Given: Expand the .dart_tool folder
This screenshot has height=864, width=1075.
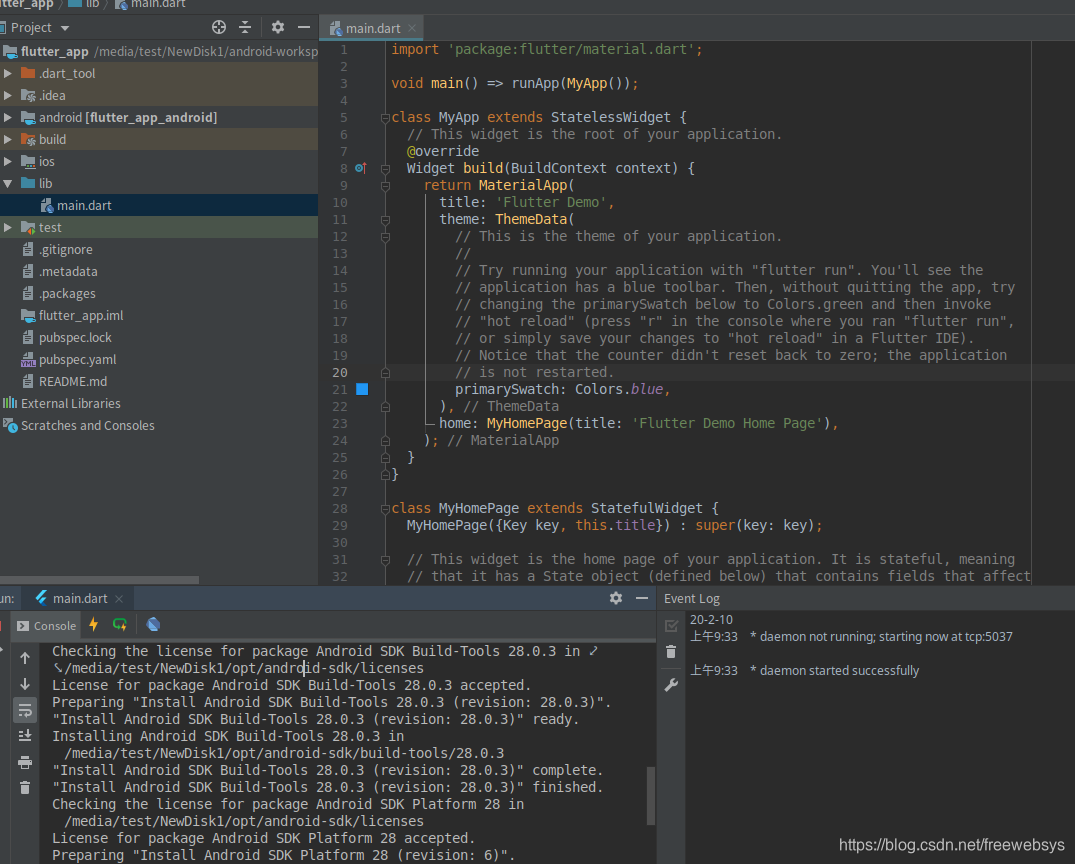Looking at the screenshot, I should point(8,73).
